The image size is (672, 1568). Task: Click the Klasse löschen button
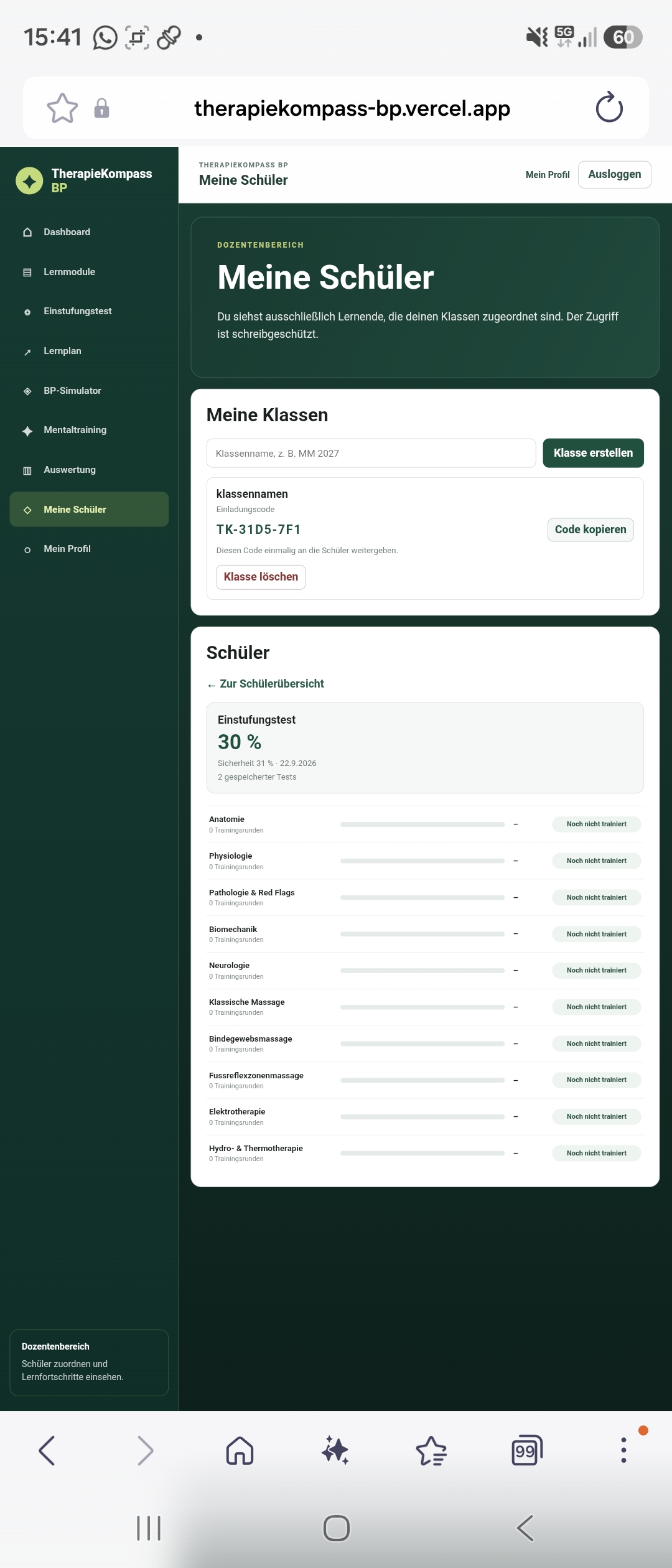[x=261, y=577]
